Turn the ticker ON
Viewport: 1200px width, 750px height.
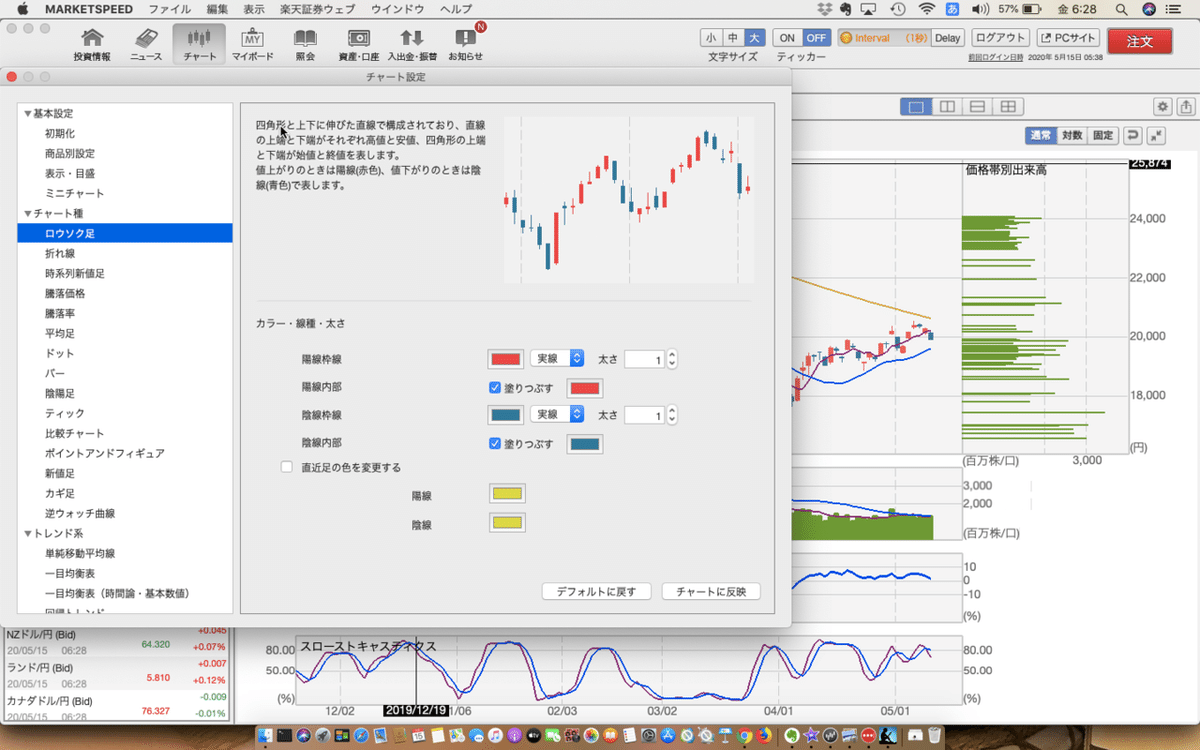pos(786,35)
